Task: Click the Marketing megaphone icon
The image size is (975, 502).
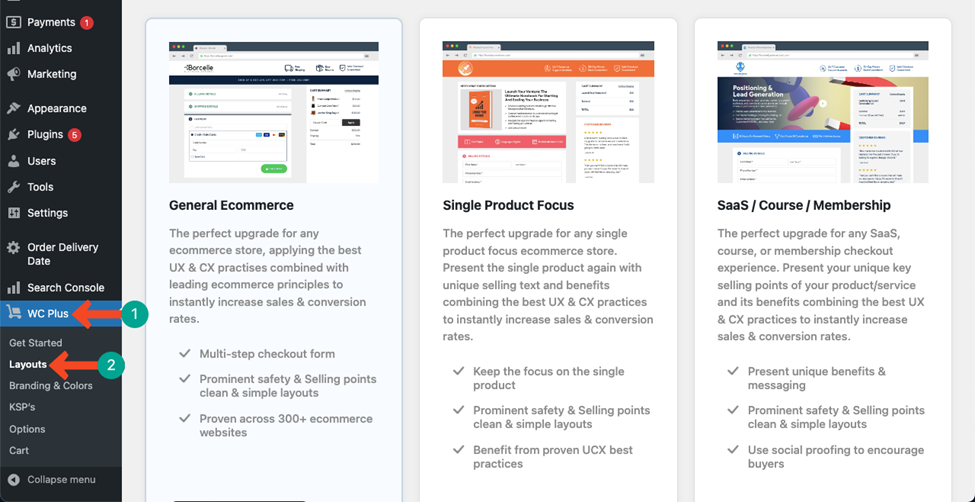Action: coord(14,75)
